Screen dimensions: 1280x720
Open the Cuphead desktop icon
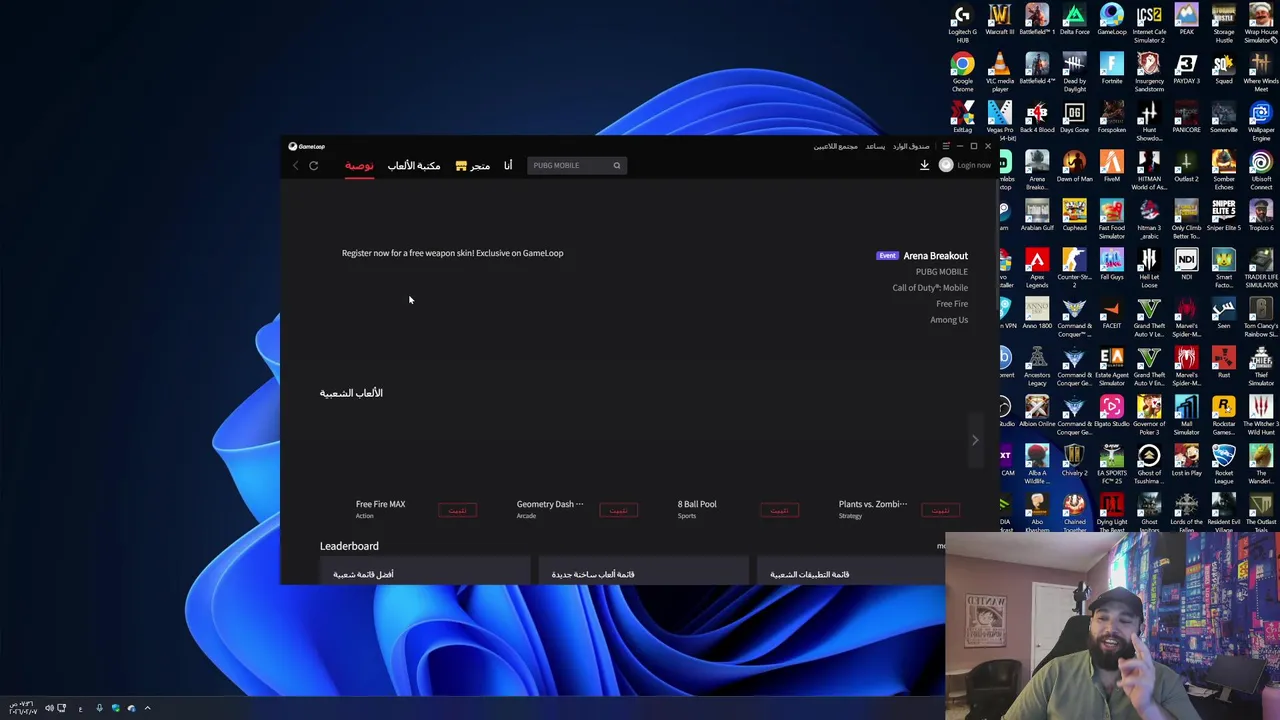pos(1074,216)
